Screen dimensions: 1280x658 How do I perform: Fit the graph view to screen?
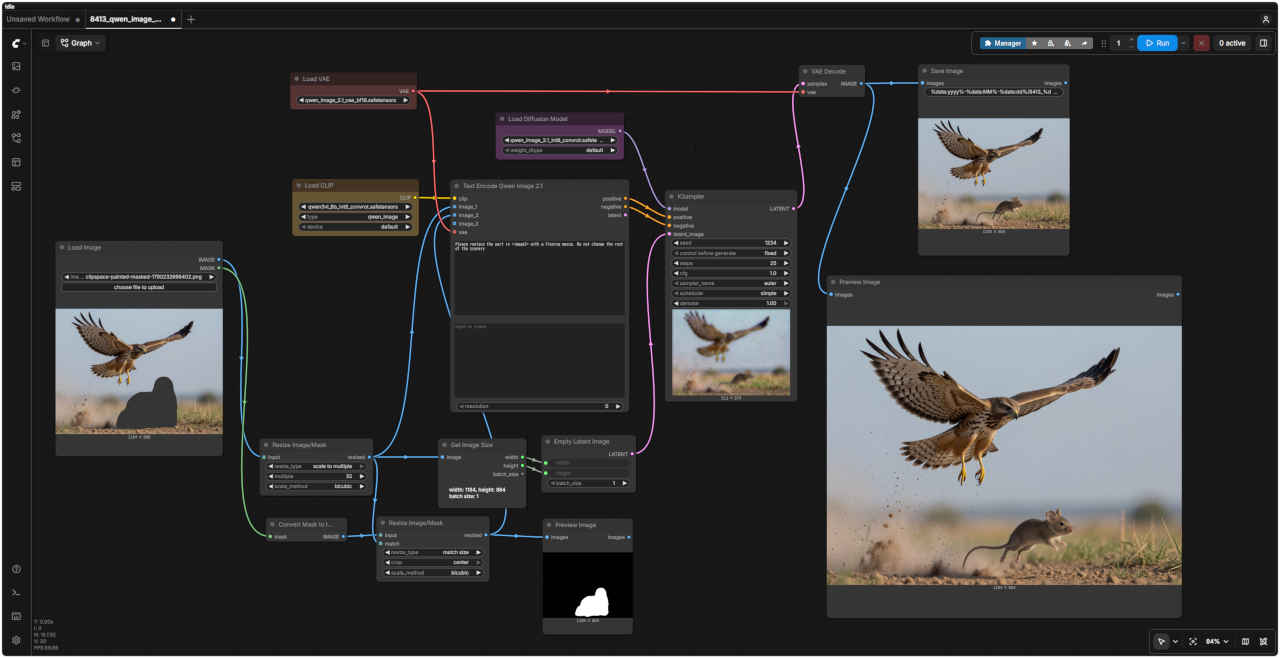(1193, 641)
